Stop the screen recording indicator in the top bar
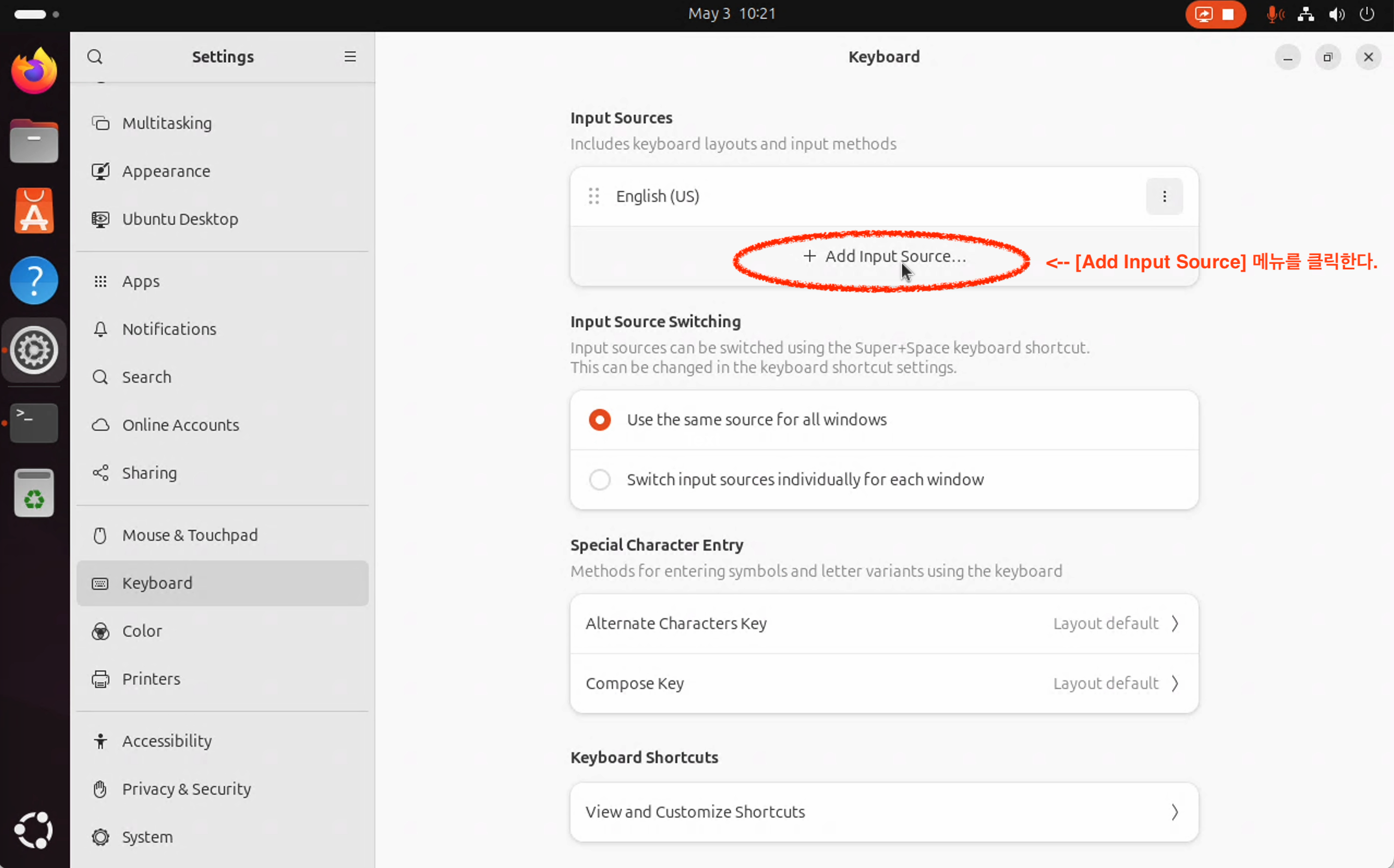Screen dimensions: 1394x868 tap(1228, 14)
